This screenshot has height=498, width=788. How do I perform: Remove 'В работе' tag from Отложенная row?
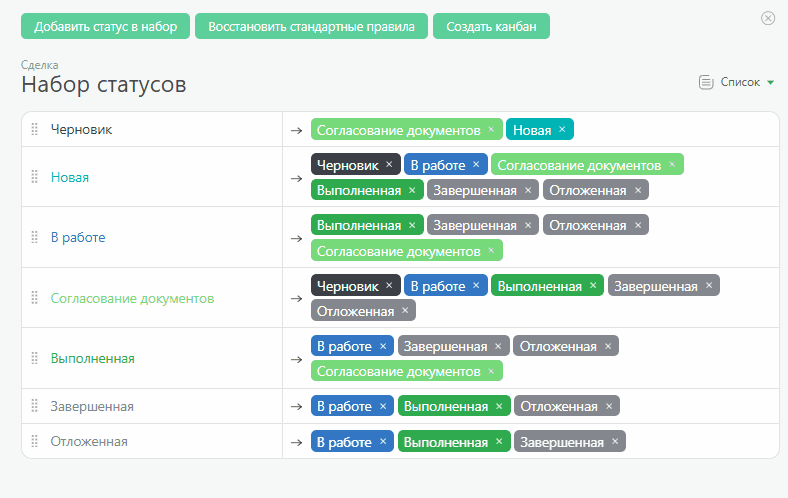[x=383, y=441]
